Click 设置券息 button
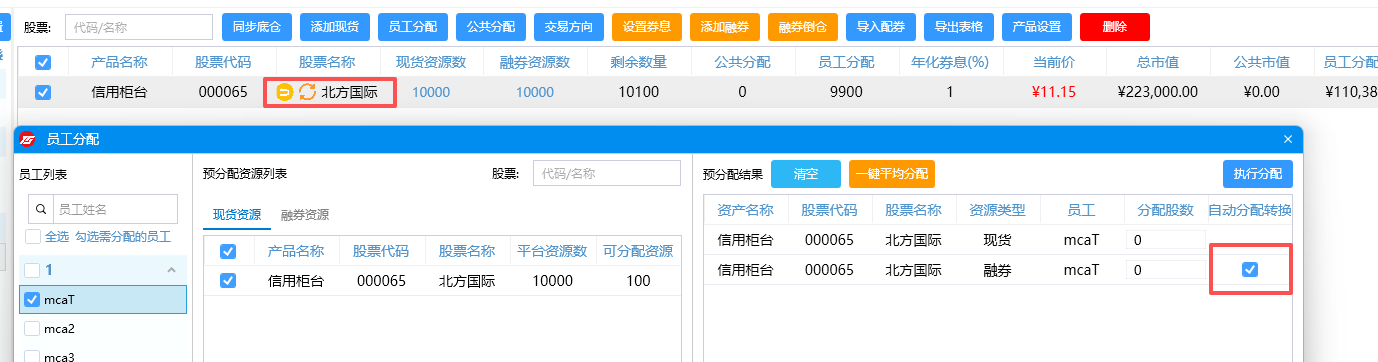 [x=647, y=27]
